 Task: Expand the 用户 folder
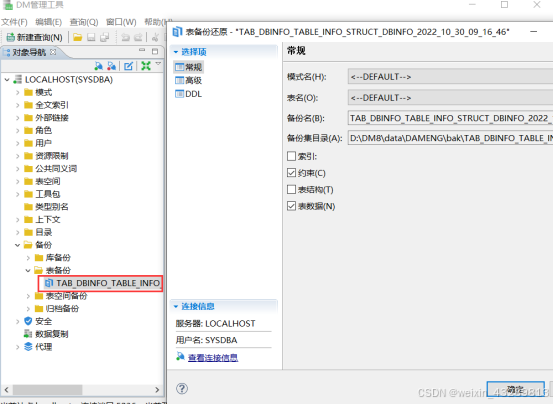17,143
